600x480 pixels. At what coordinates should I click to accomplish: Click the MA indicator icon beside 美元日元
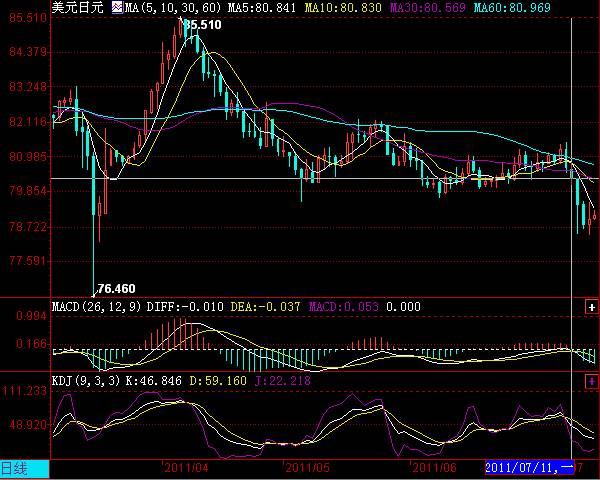[117, 7]
